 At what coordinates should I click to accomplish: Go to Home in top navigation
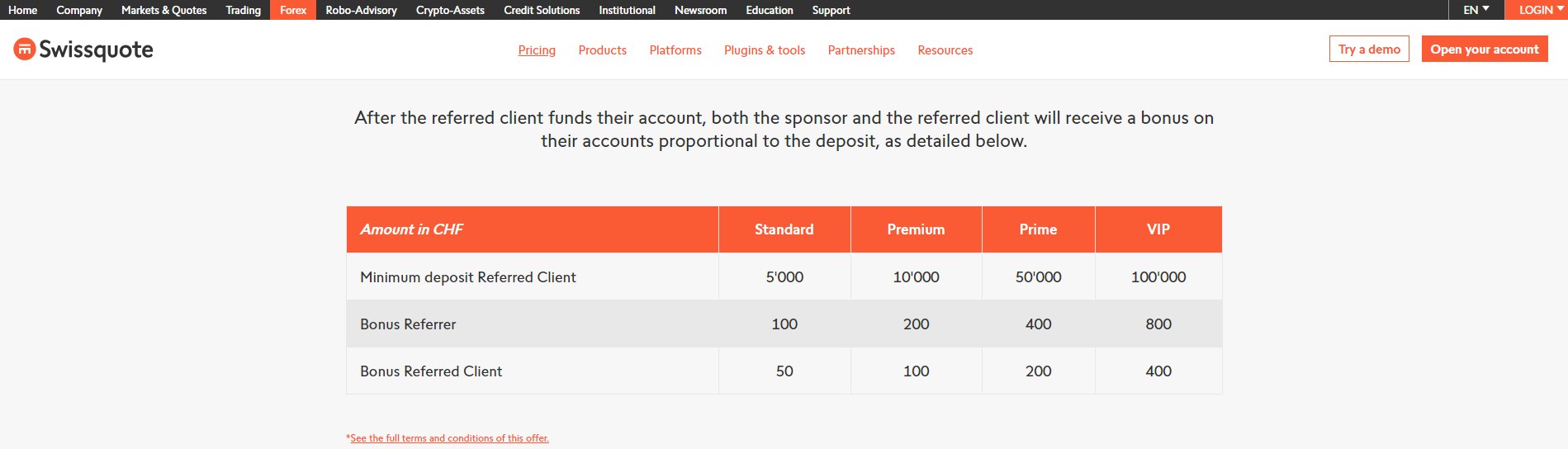(x=22, y=10)
